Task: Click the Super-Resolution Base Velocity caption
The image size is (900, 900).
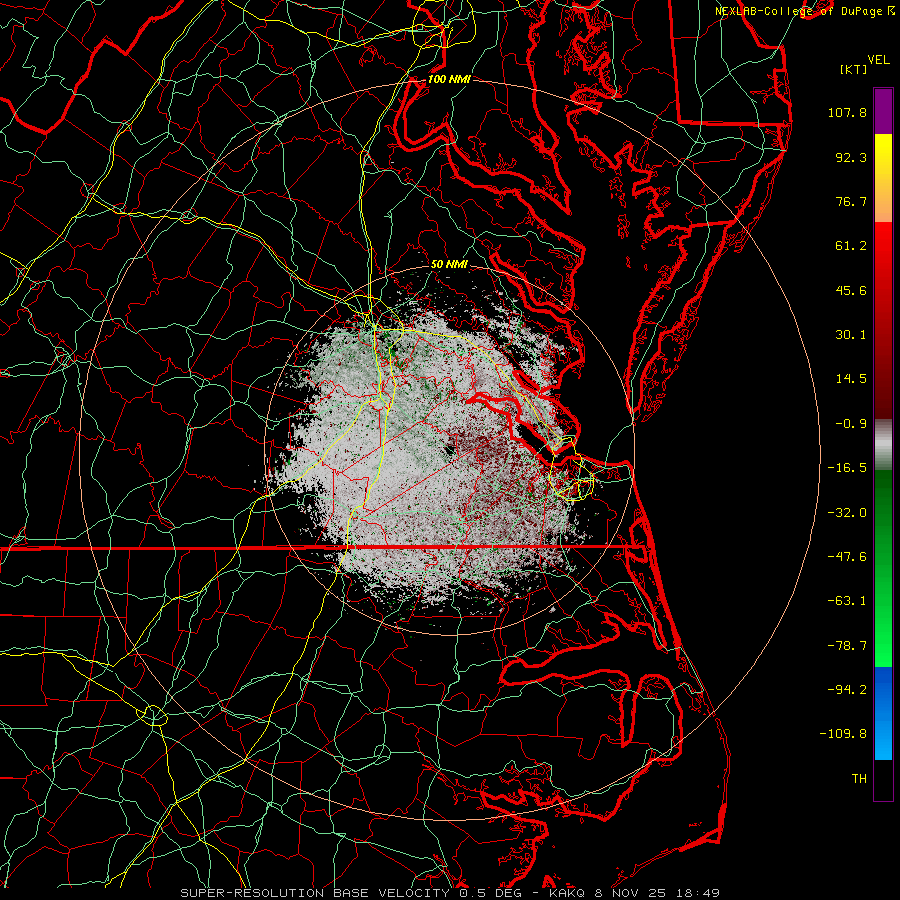Action: point(450,893)
